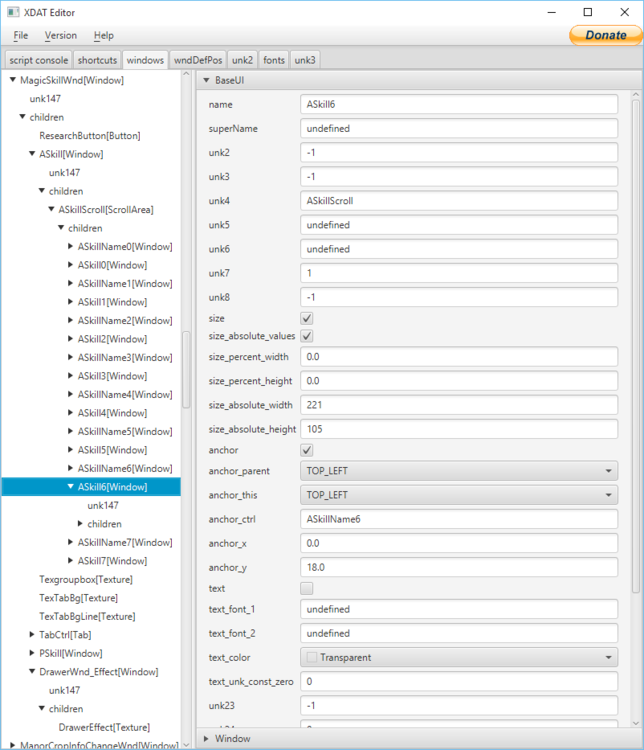Toggle the anchor checkbox

pos(307,450)
